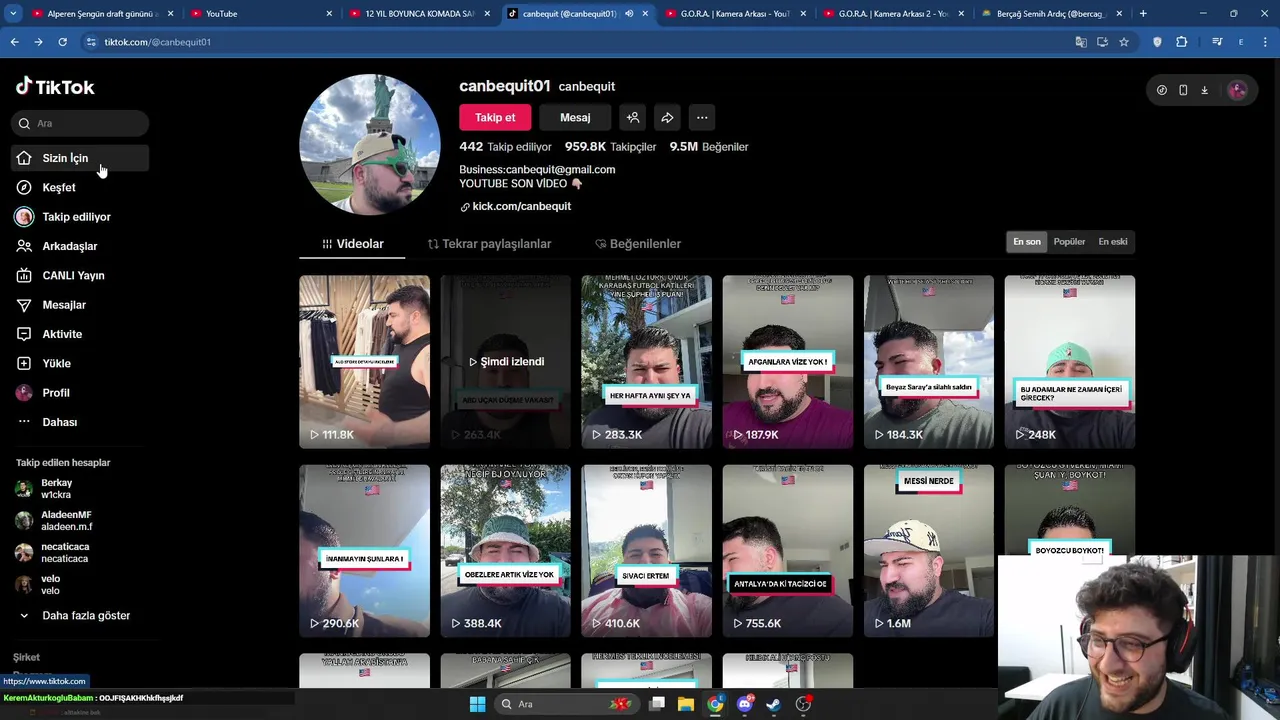The height and width of the screenshot is (720, 1280).
Task: Open the kick.com/canbequit bio link
Action: coord(515,206)
